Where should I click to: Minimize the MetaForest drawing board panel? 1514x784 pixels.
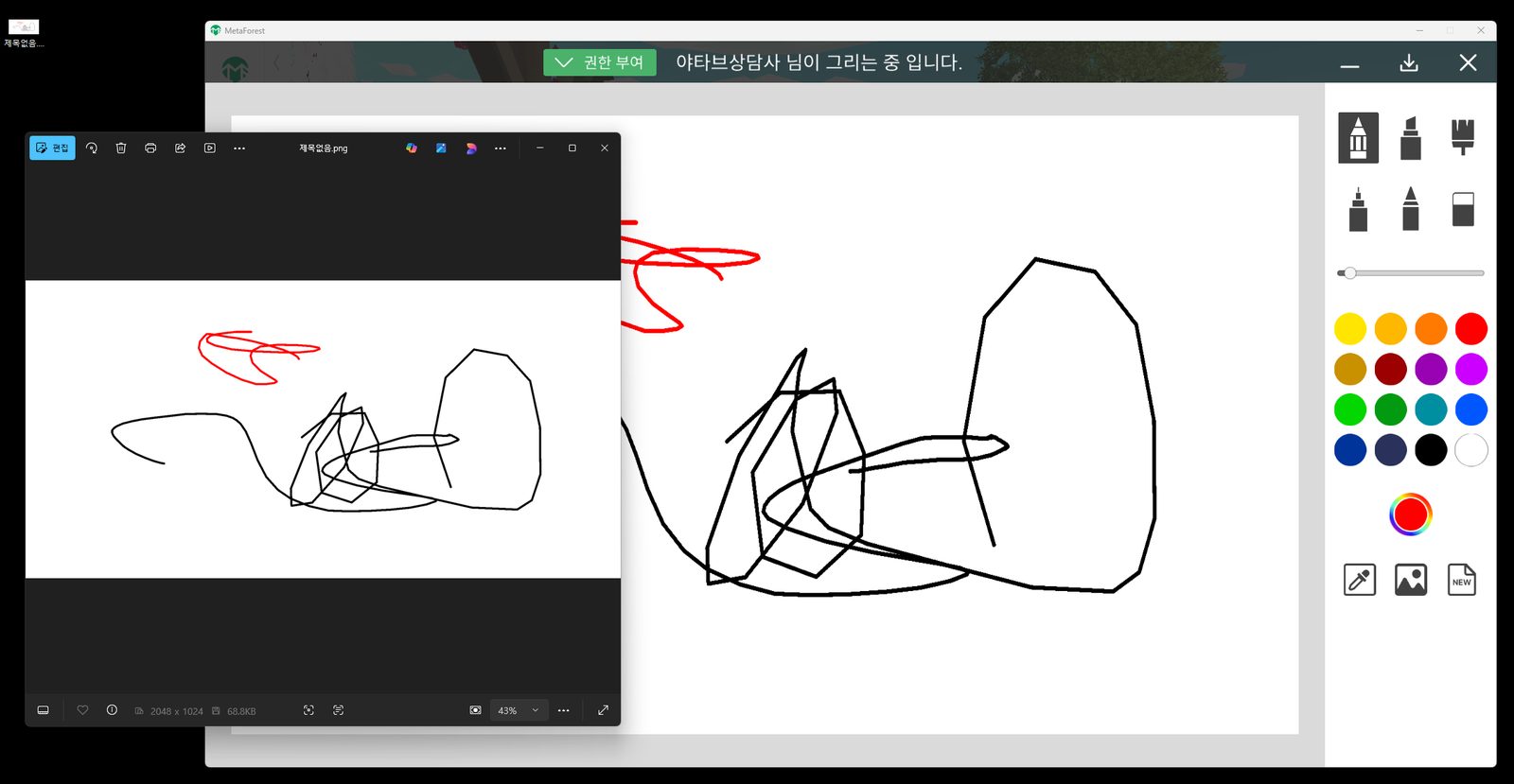pyautogui.click(x=1350, y=64)
